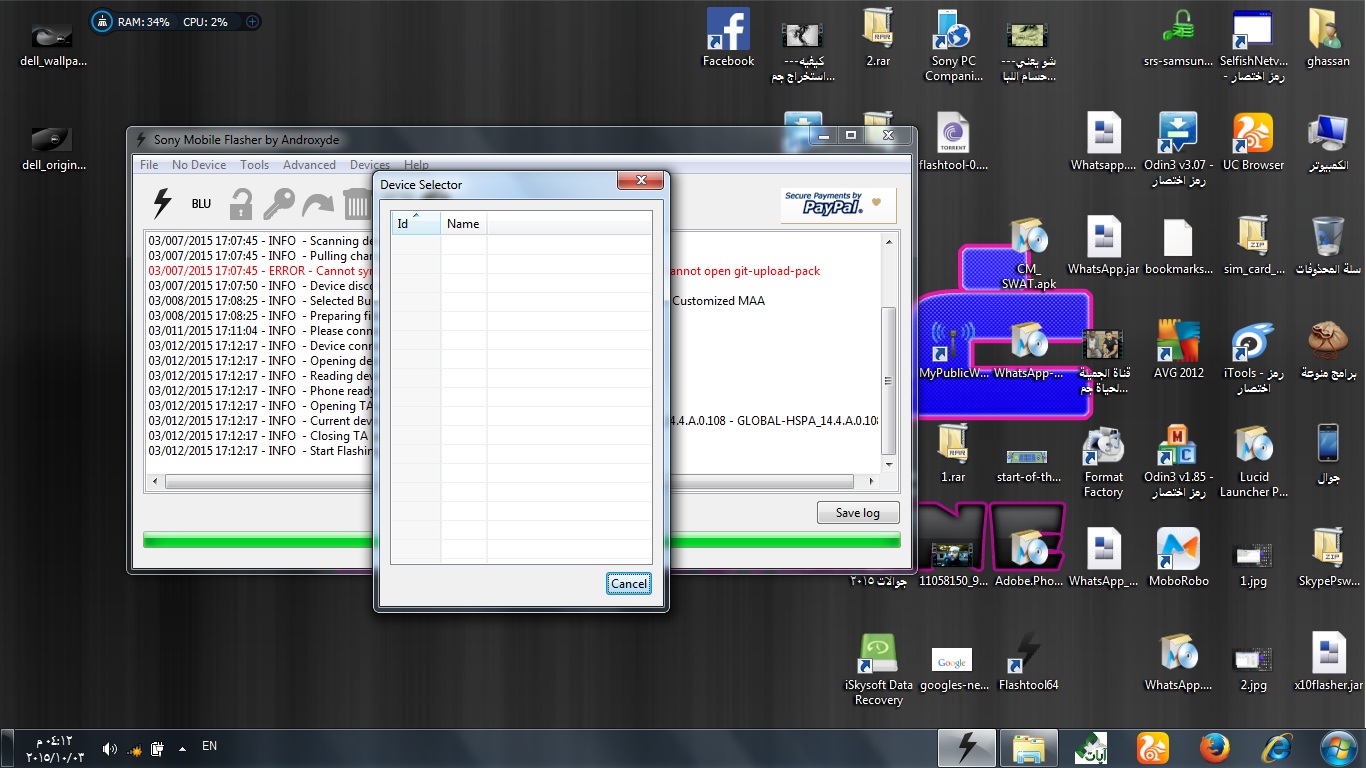Show hidden tray icons with the arrow
This screenshot has width=1366, height=768.
click(181, 748)
